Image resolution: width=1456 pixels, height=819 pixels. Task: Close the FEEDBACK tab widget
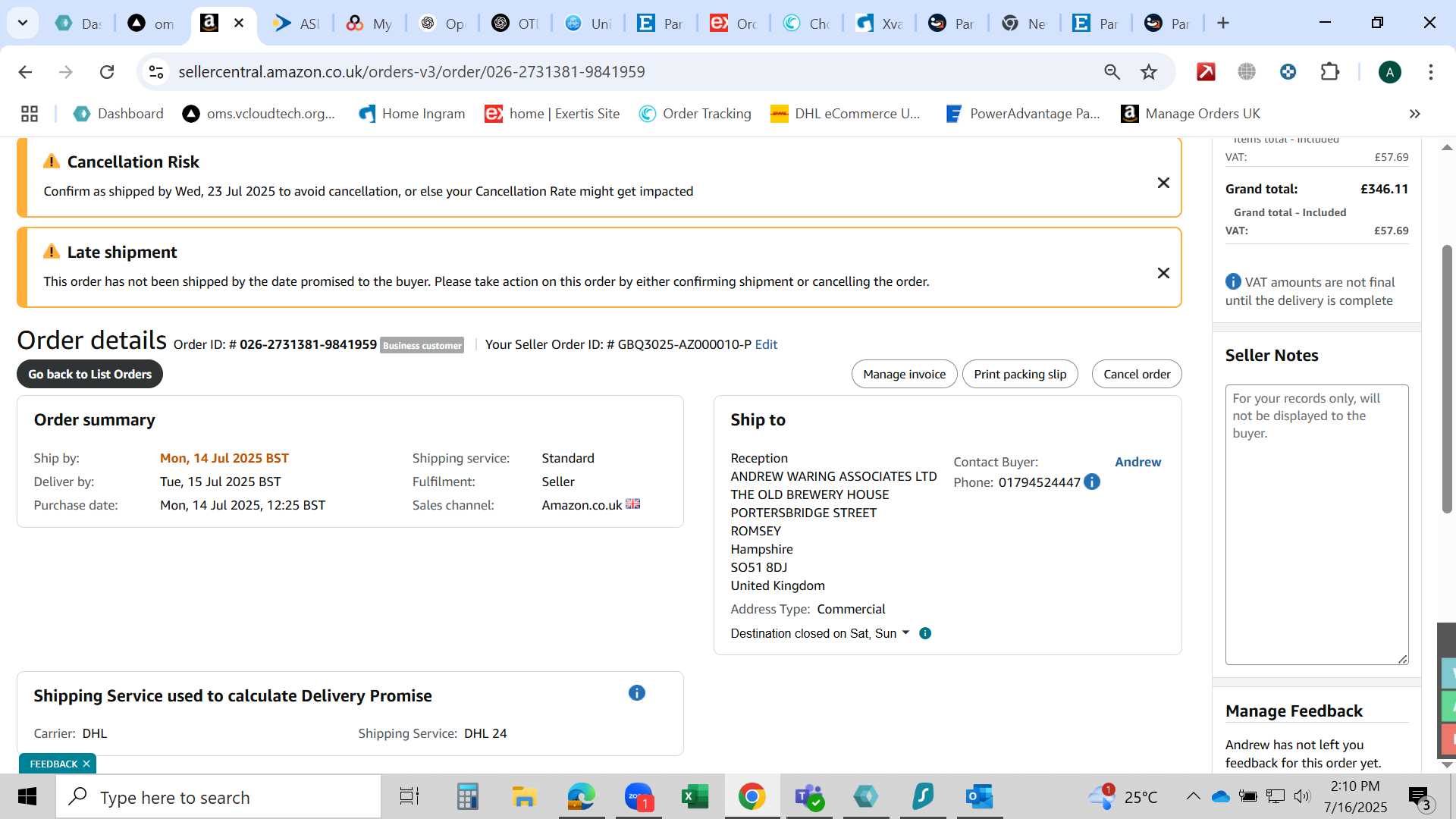click(x=86, y=764)
